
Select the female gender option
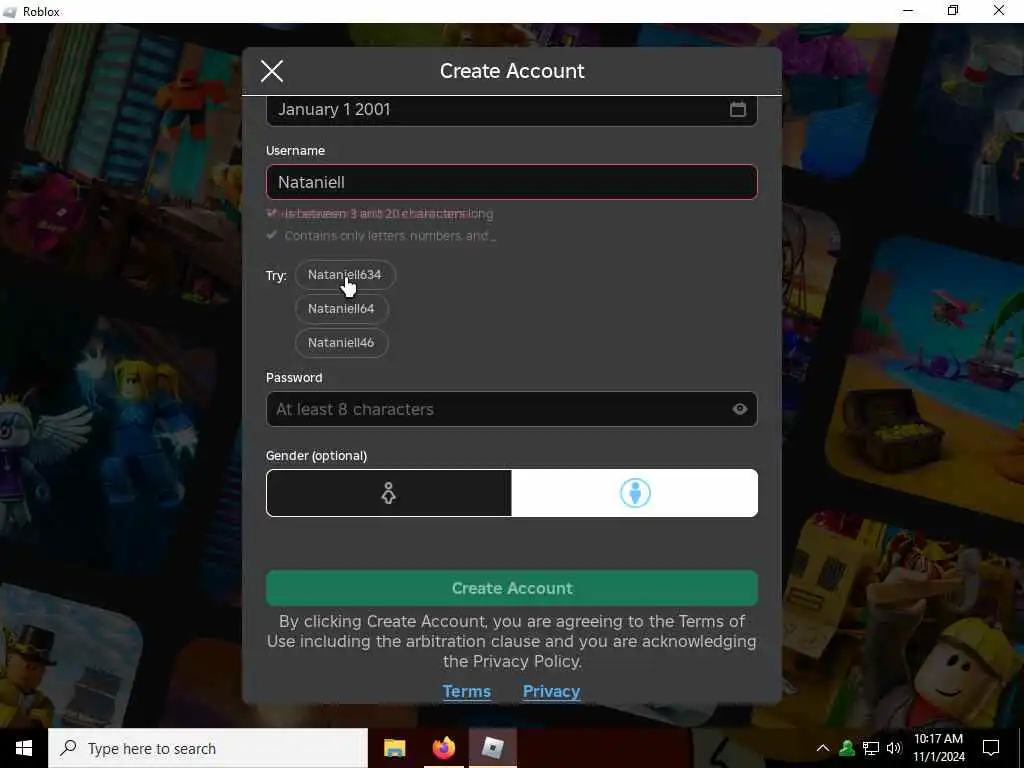pos(389,493)
